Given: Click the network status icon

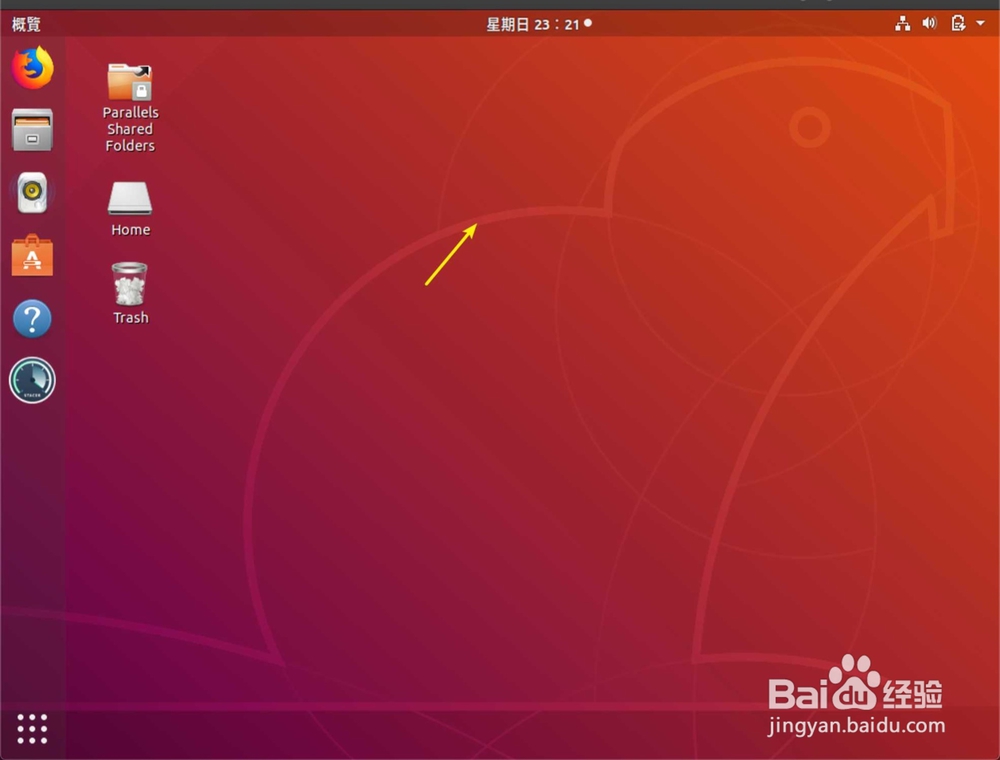Looking at the screenshot, I should point(902,24).
